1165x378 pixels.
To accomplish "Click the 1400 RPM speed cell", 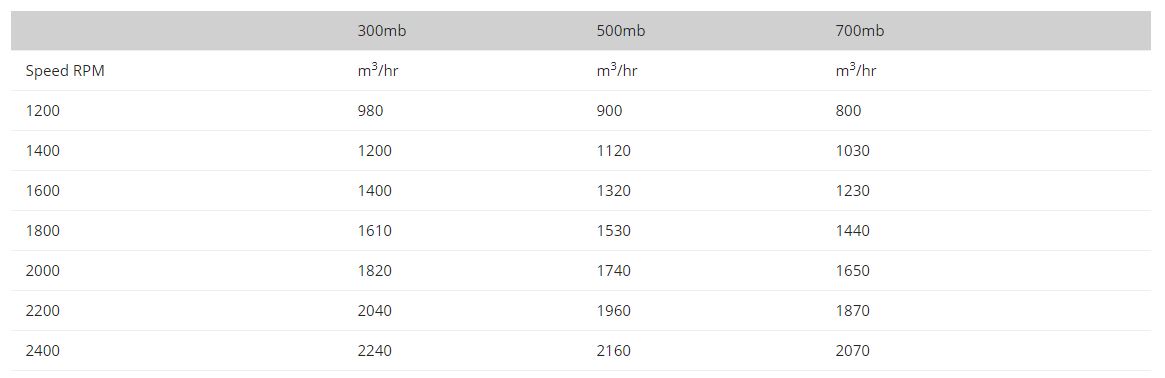I will click(x=42, y=151).
